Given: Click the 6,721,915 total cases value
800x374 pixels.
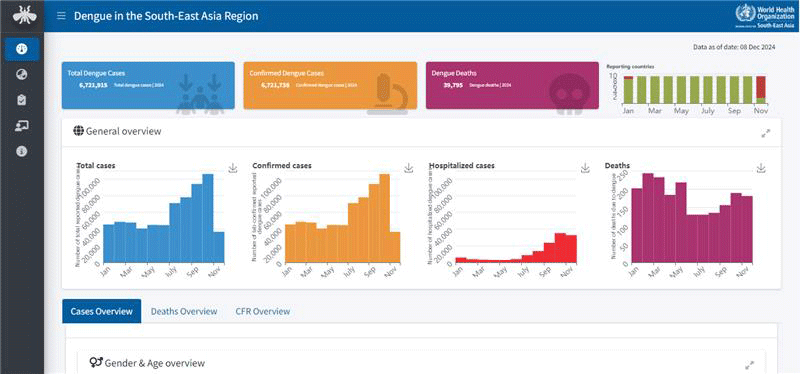Looking at the screenshot, I should point(93,85).
